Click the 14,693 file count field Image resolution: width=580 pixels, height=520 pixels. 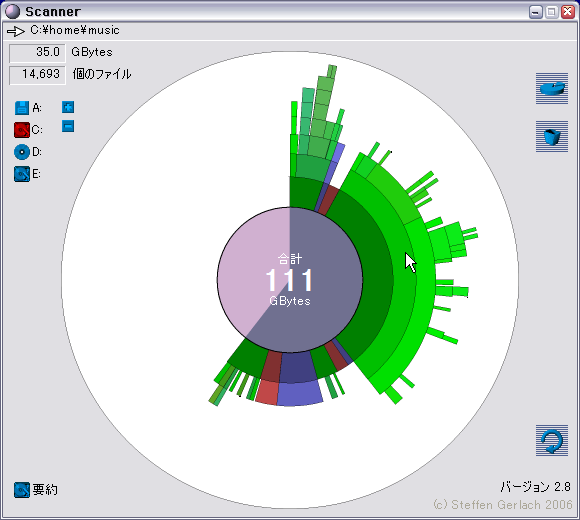click(x=37, y=75)
